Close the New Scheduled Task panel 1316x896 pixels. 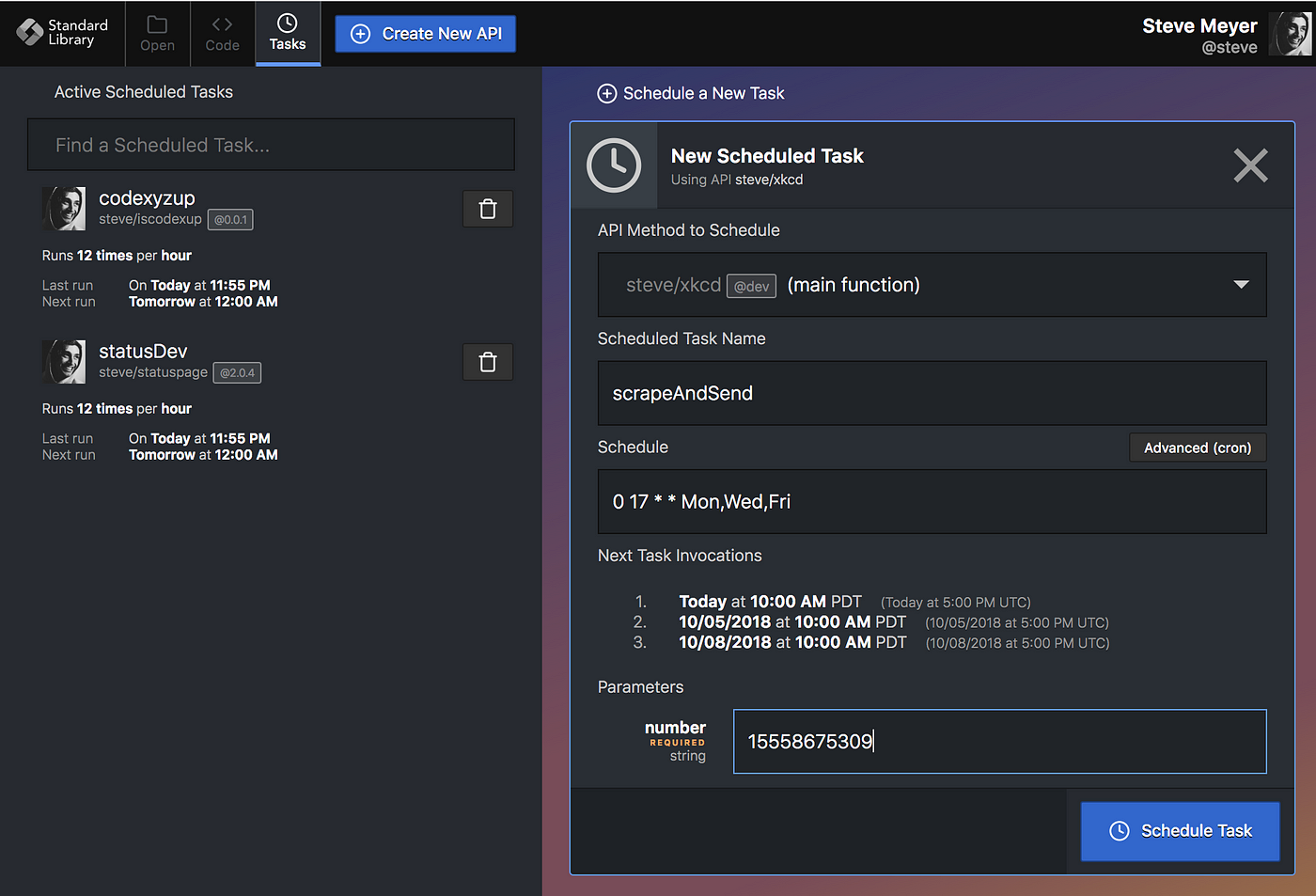[x=1250, y=165]
